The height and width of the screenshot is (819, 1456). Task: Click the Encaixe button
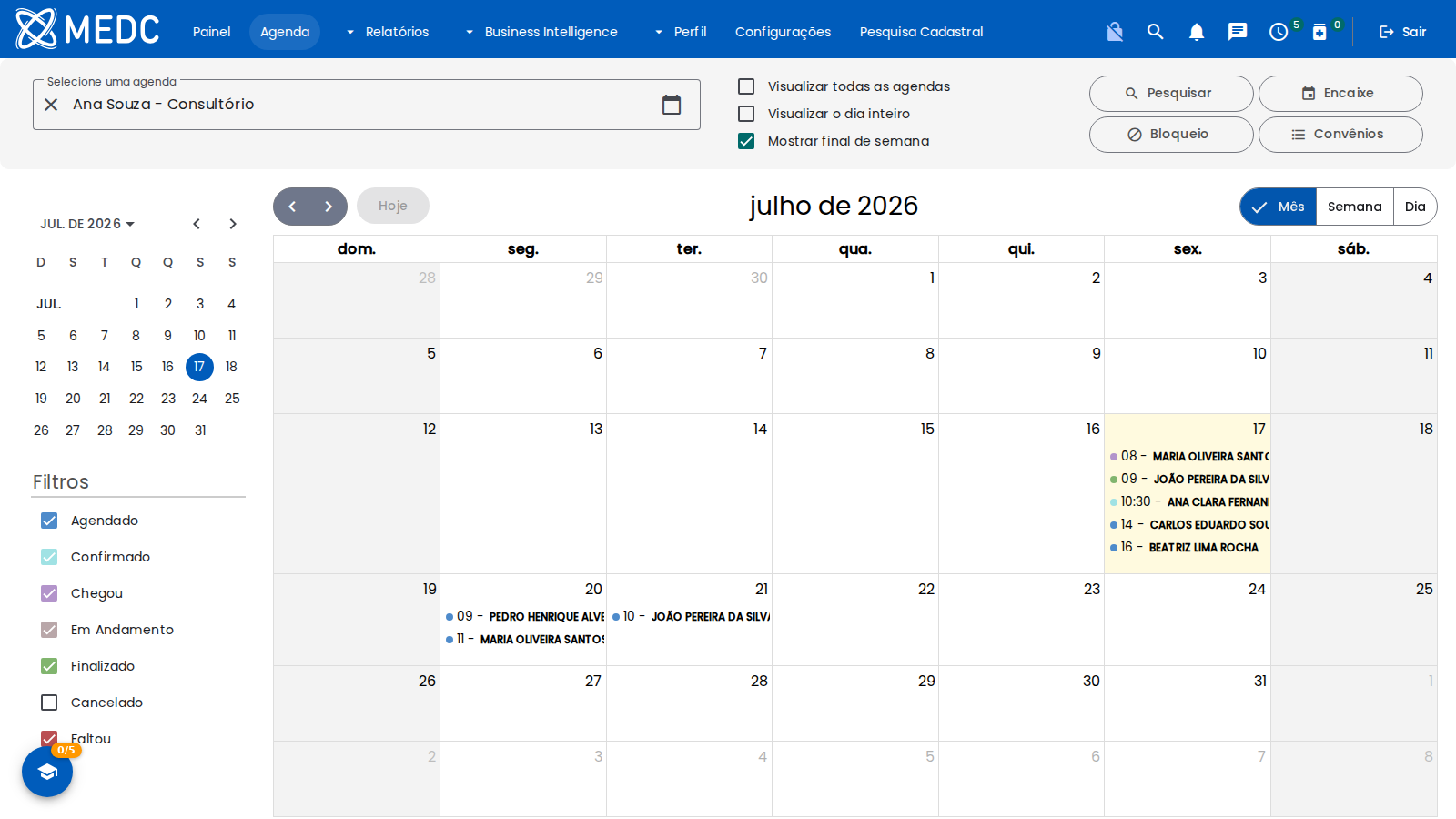pyautogui.click(x=1340, y=94)
